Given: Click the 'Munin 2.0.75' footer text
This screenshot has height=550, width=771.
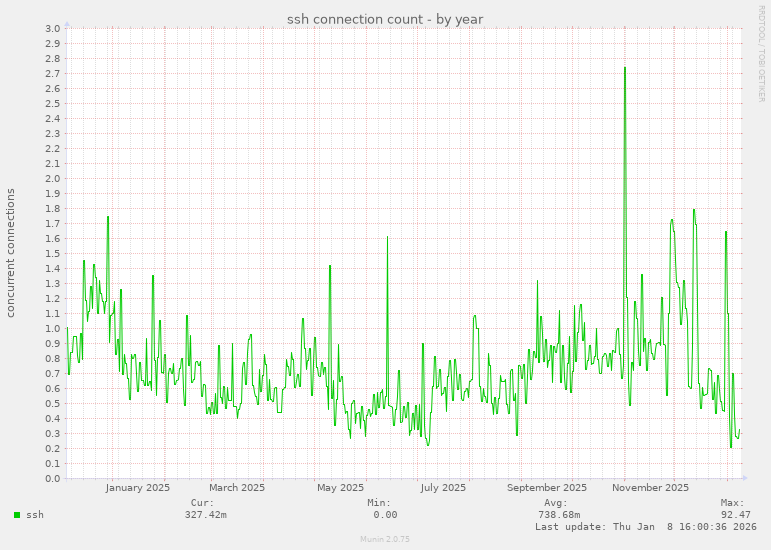Looking at the screenshot, I should pos(385,539).
